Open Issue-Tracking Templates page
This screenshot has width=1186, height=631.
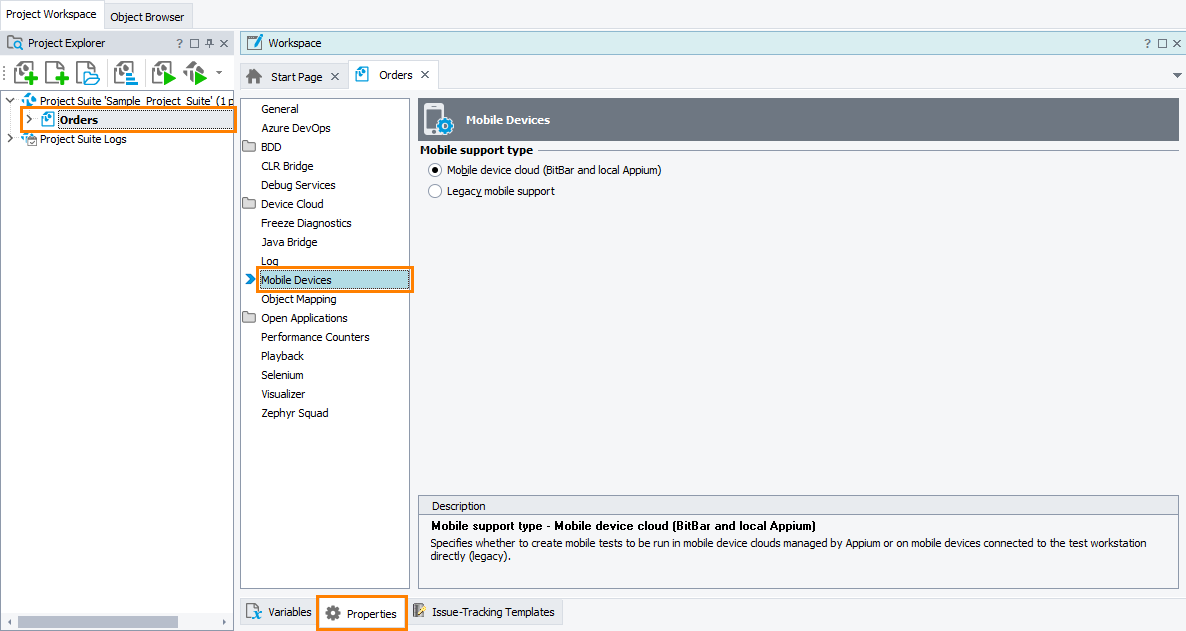(484, 612)
